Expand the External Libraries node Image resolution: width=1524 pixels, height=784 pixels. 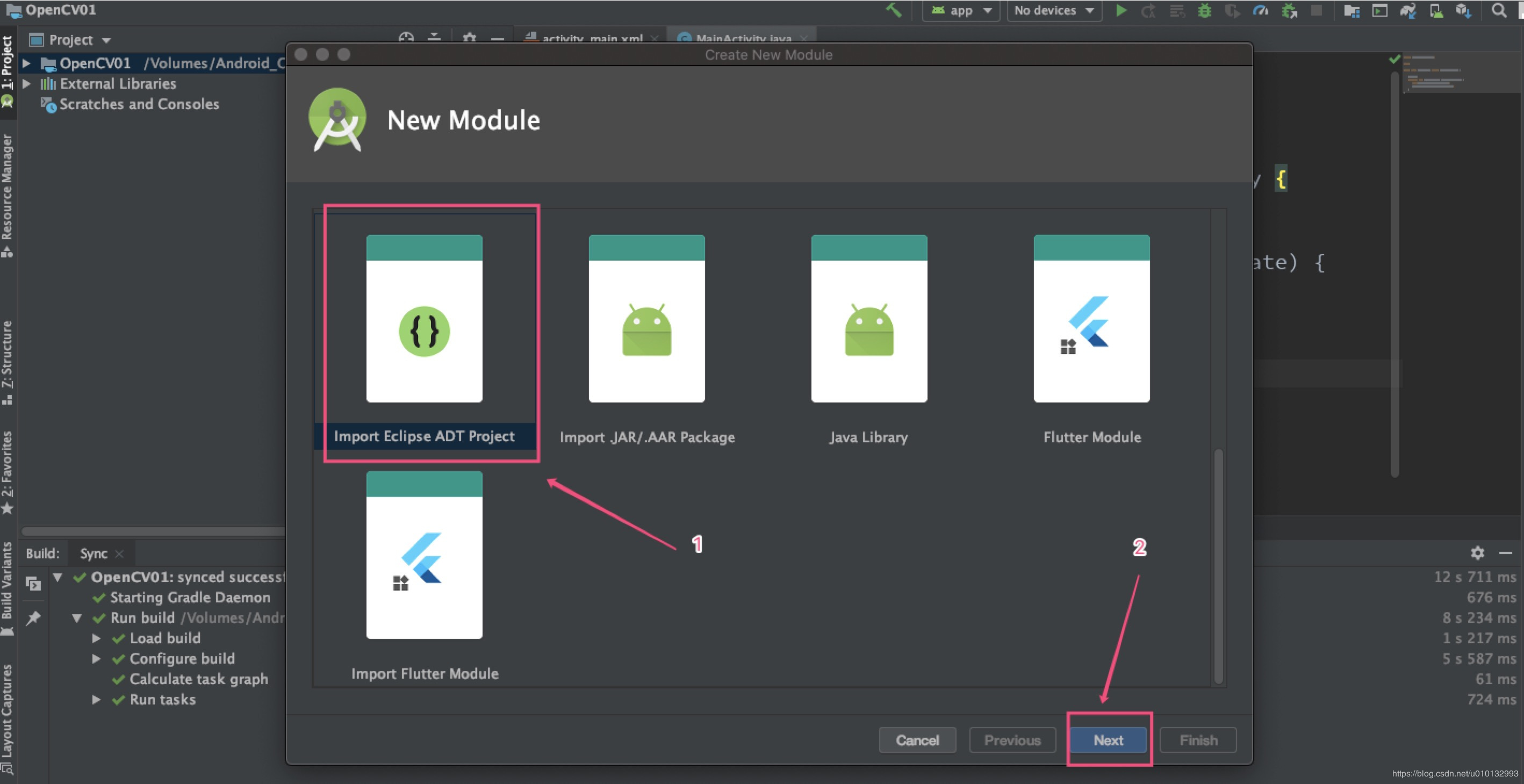point(27,83)
